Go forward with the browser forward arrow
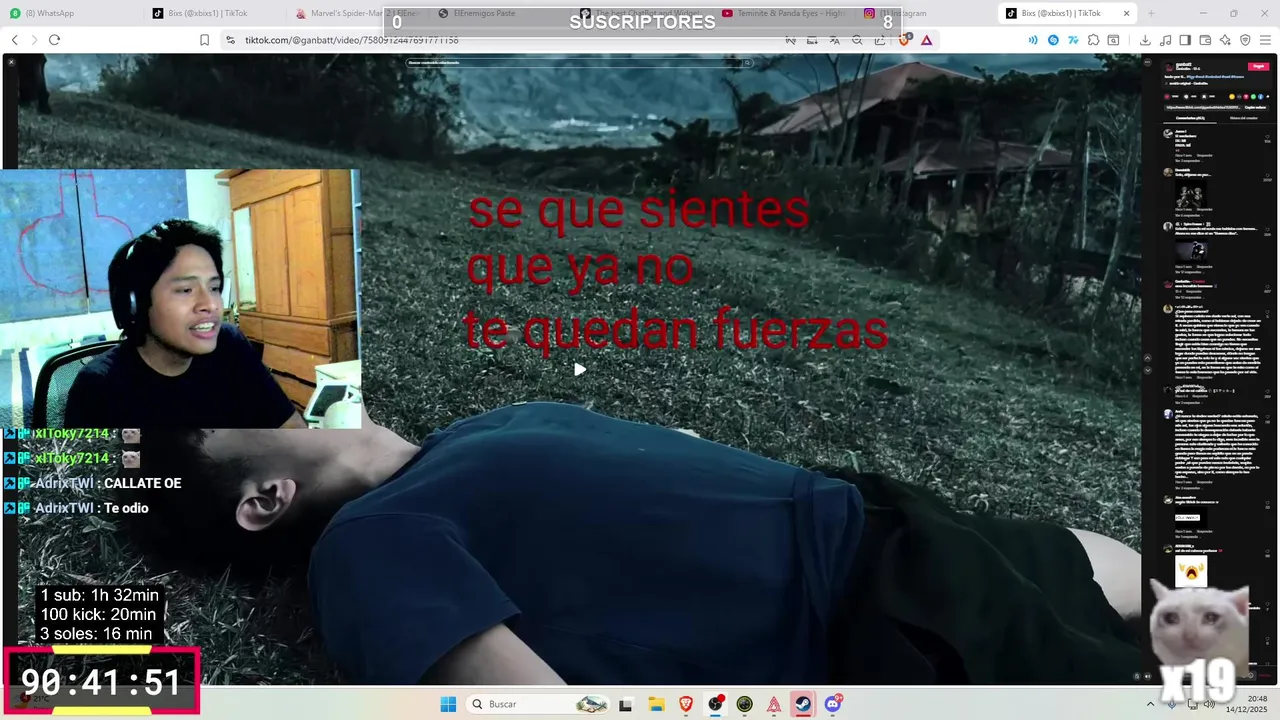The image size is (1280, 720). tap(34, 40)
